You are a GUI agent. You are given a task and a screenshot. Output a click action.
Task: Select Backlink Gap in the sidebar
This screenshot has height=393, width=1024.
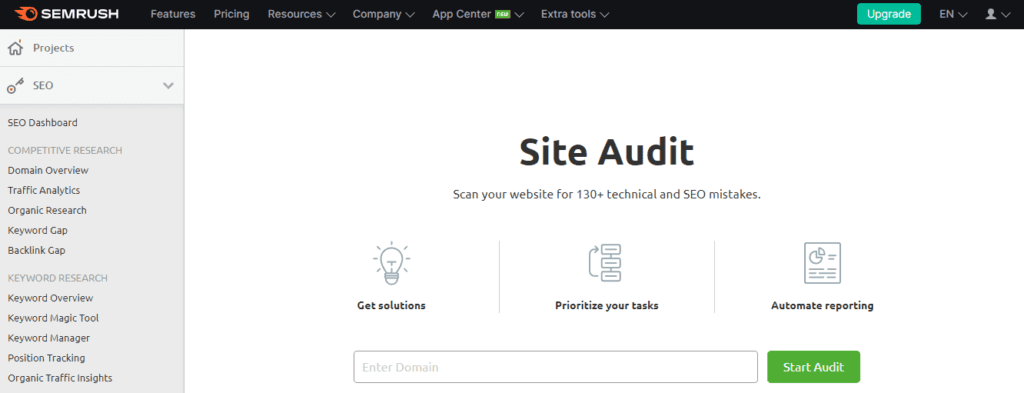(x=37, y=251)
